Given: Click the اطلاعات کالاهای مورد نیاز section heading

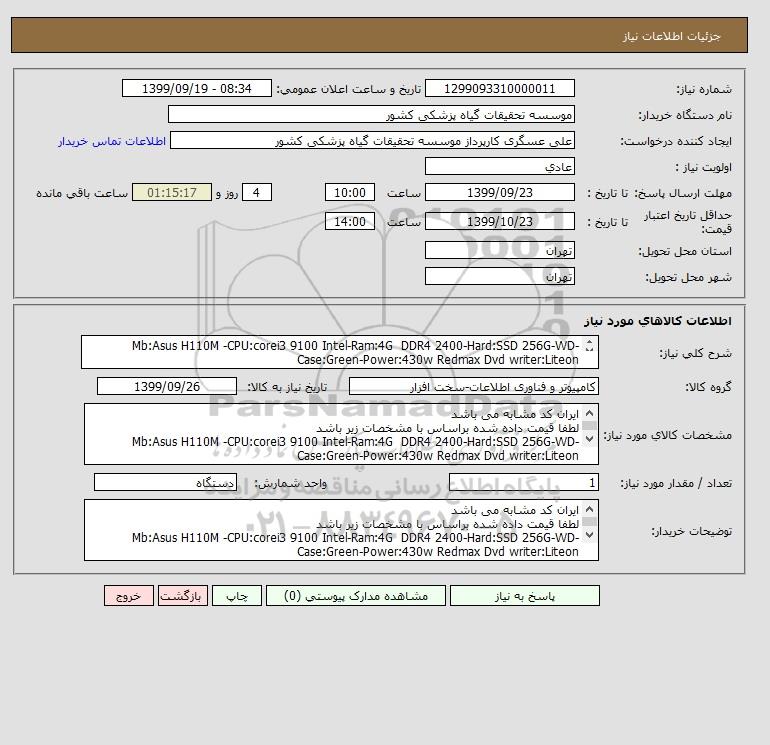Looking at the screenshot, I should (658, 321).
